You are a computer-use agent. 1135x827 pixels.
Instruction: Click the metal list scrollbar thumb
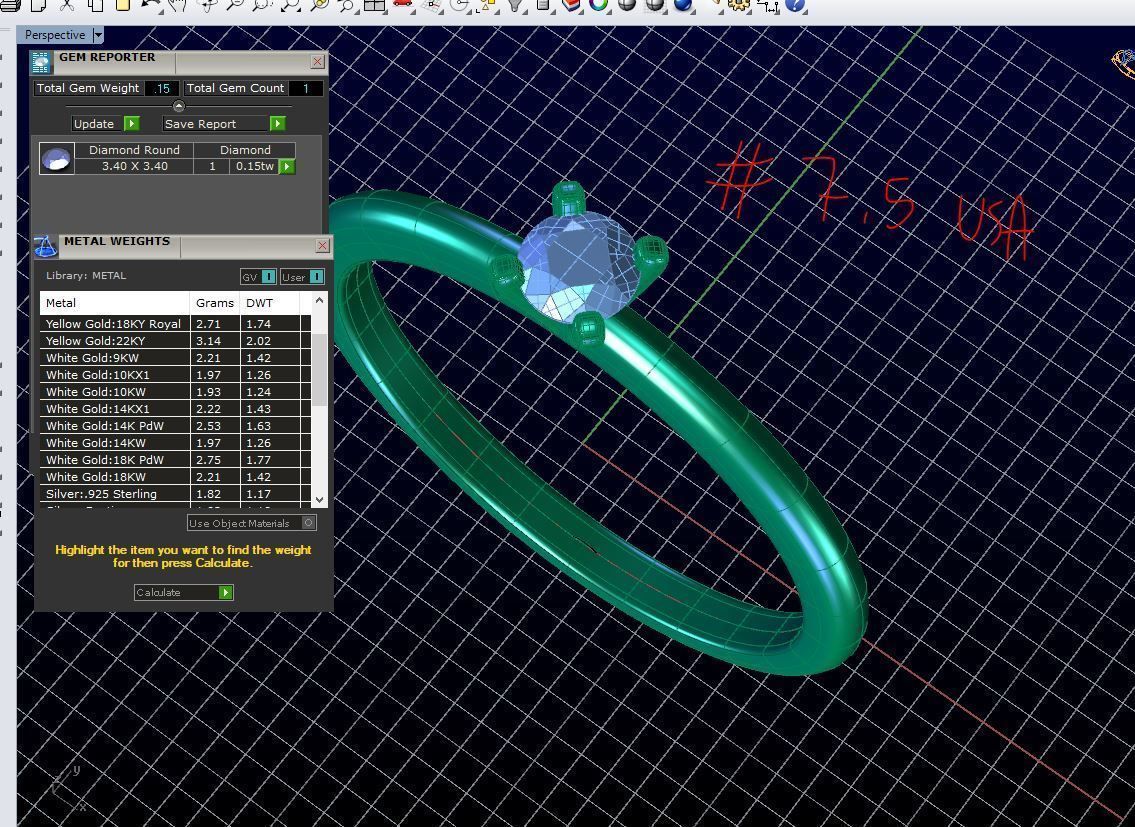319,369
